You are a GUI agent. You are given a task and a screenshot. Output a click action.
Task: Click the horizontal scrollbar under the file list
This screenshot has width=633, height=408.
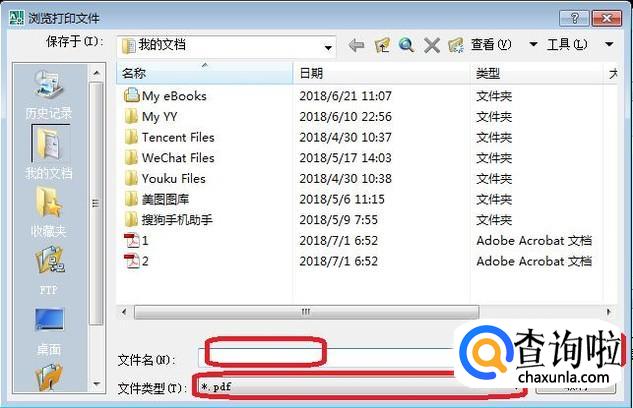click(x=306, y=312)
